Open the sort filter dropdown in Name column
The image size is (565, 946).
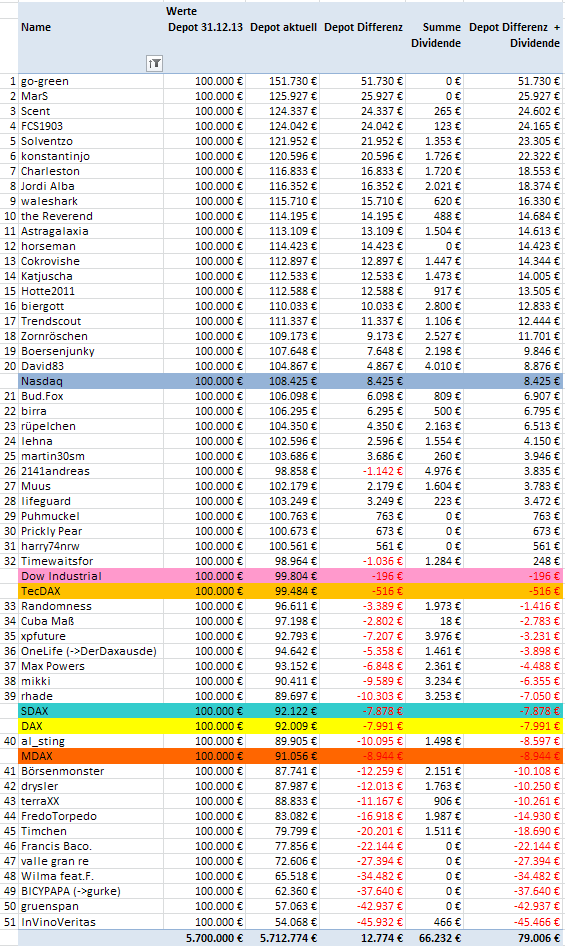pyautogui.click(x=155, y=63)
